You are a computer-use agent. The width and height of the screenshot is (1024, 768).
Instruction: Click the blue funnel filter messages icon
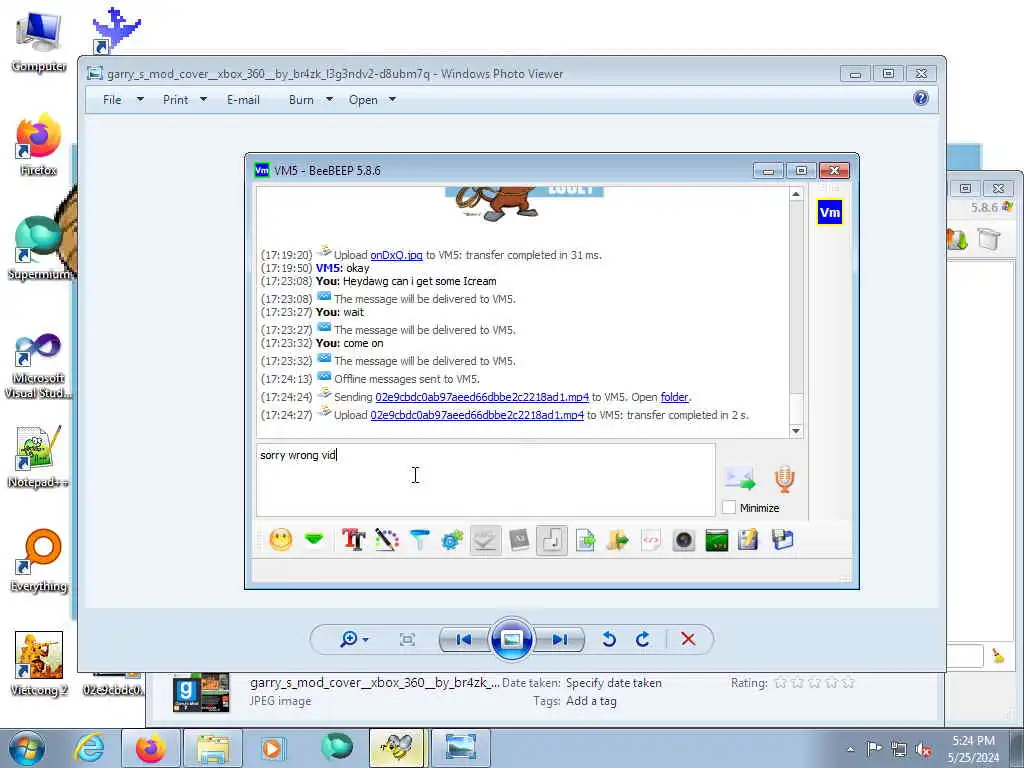click(419, 540)
